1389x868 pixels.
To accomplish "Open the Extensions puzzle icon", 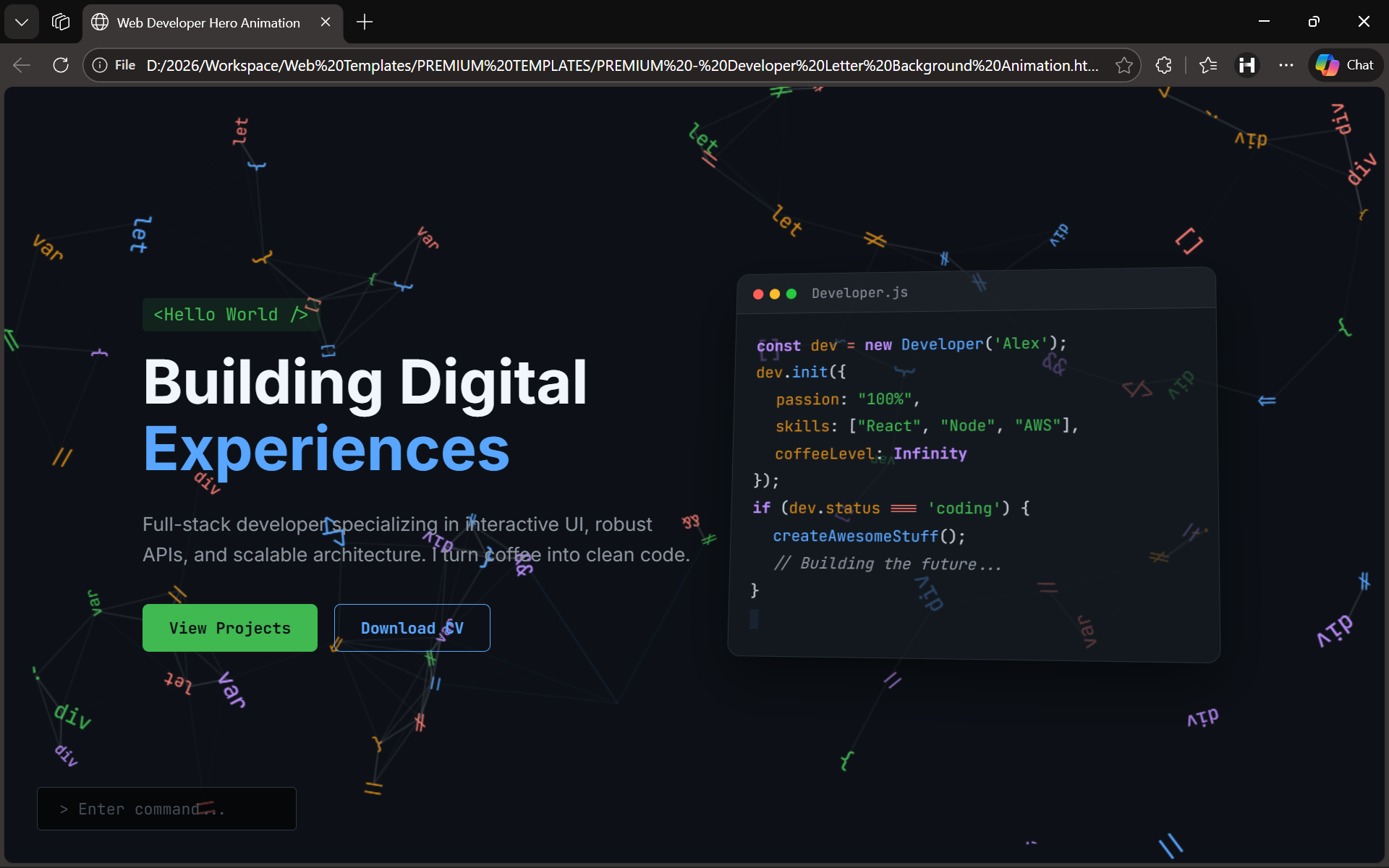I will coord(1163,65).
